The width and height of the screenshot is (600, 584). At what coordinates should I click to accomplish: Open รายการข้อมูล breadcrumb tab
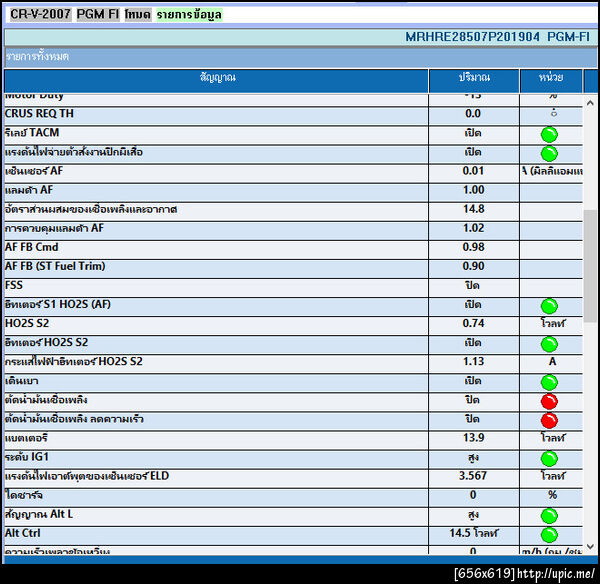click(x=189, y=15)
